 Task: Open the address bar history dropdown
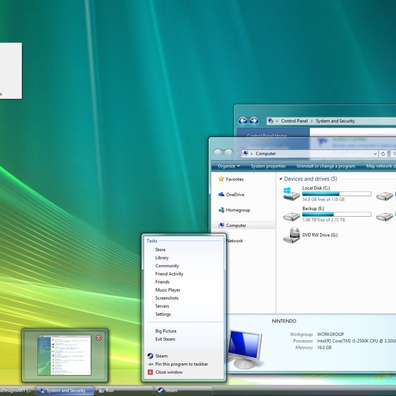(x=375, y=154)
